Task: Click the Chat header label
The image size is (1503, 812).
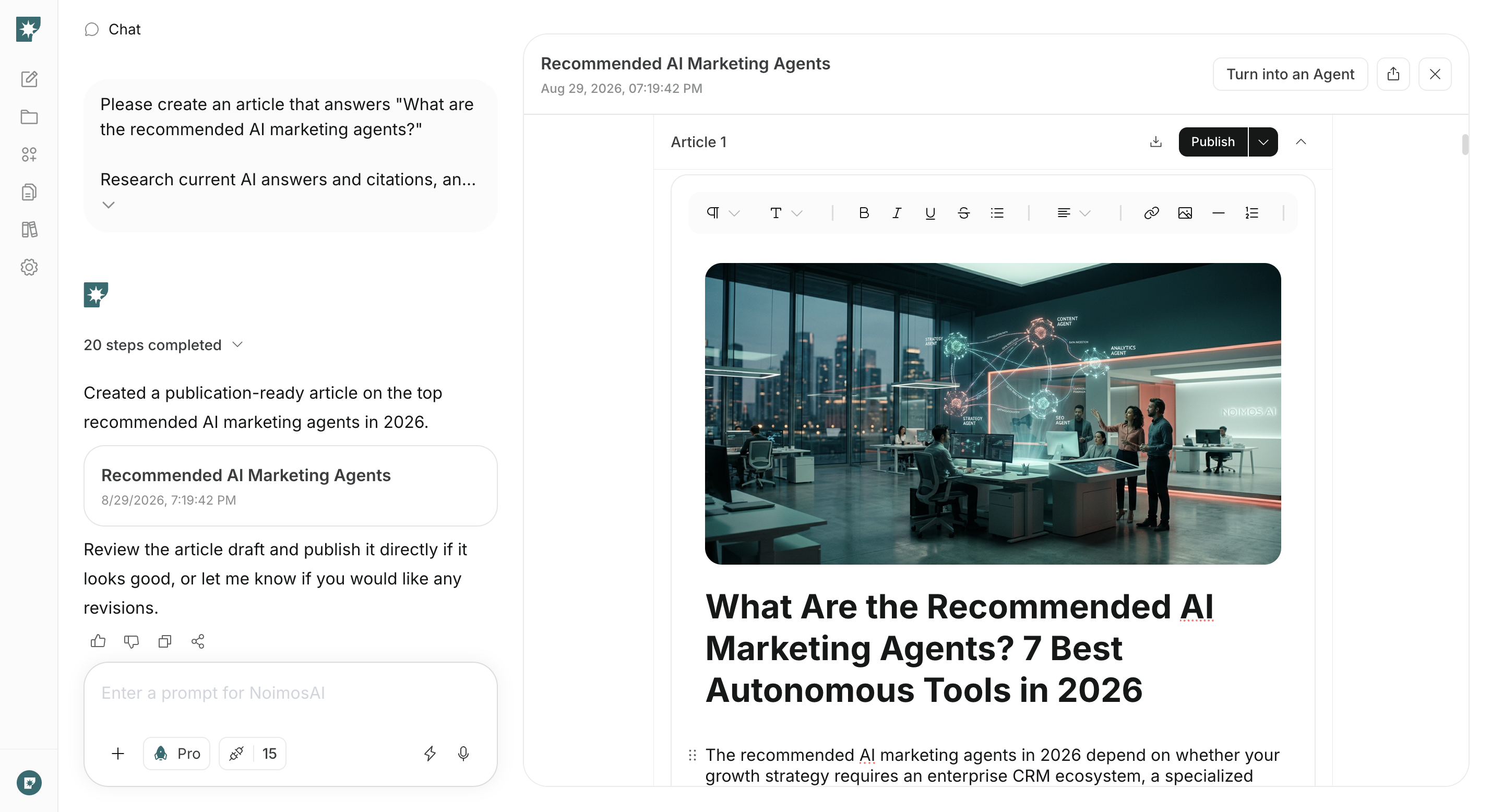Action: (x=124, y=29)
